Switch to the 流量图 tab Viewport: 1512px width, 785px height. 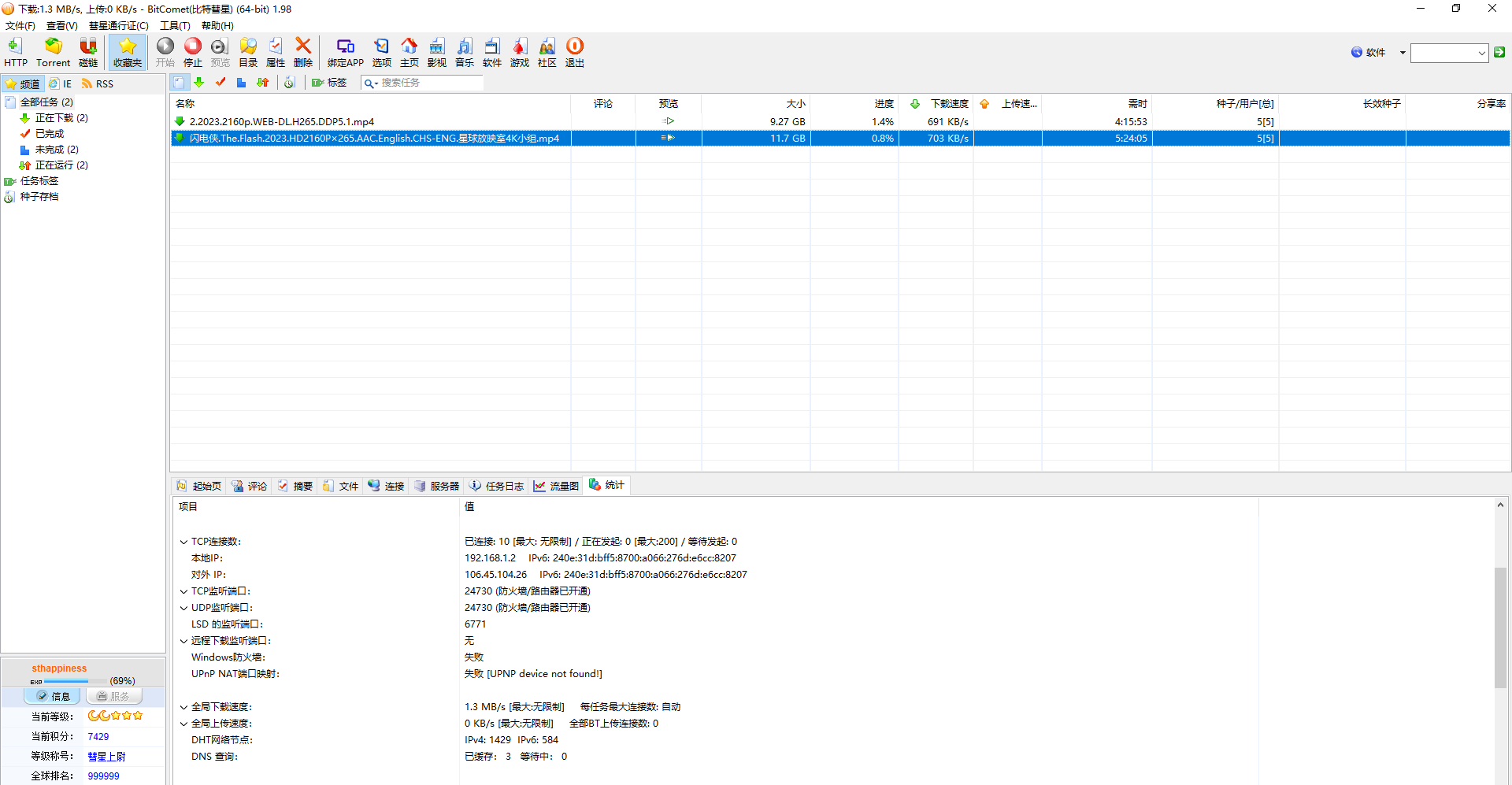[556, 486]
